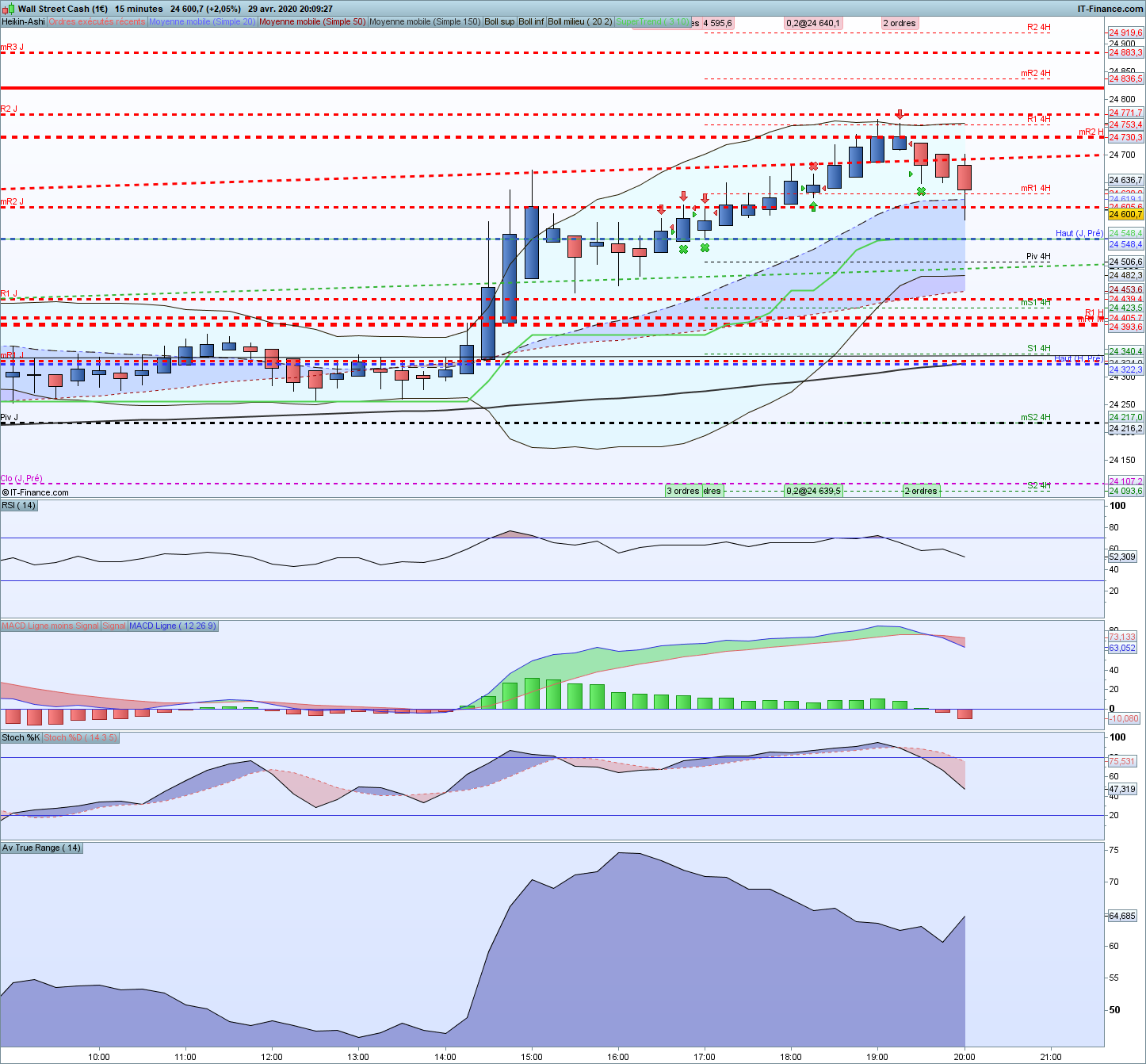The height and width of the screenshot is (1064, 1146).
Task: Click the Boll inf indicator label
Action: tap(531, 21)
